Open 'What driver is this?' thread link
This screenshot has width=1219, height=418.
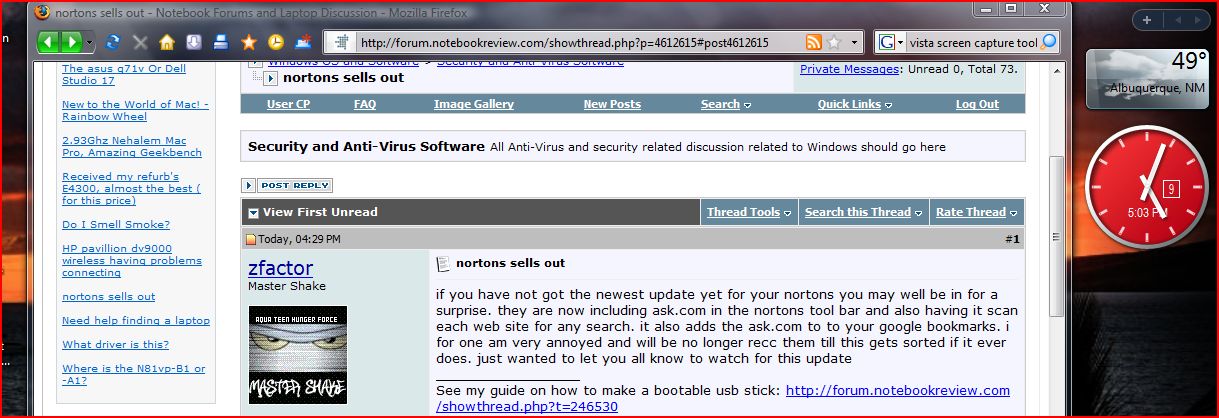click(114, 344)
